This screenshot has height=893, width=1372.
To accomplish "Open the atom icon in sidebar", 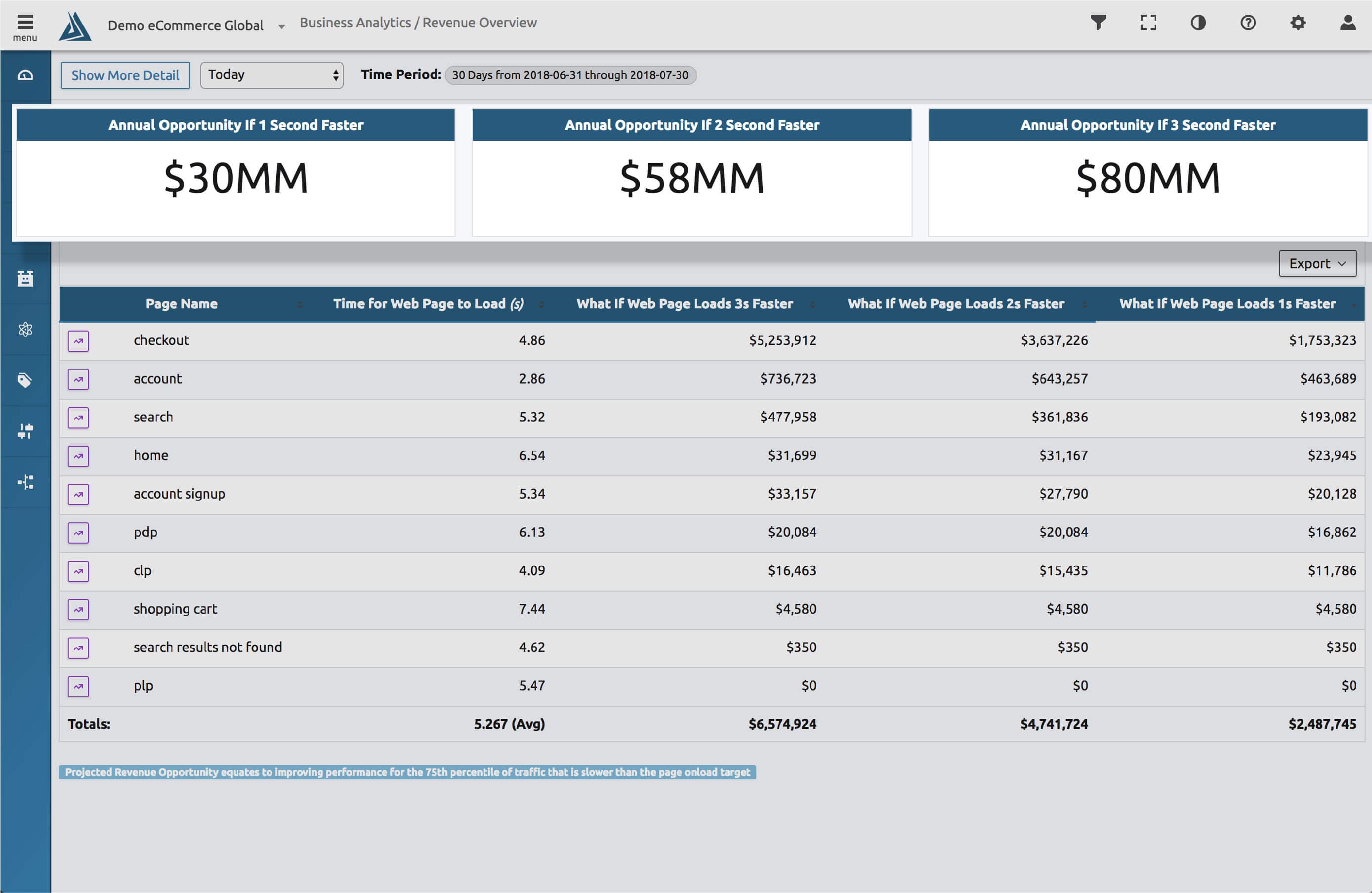I will pyautogui.click(x=25, y=329).
